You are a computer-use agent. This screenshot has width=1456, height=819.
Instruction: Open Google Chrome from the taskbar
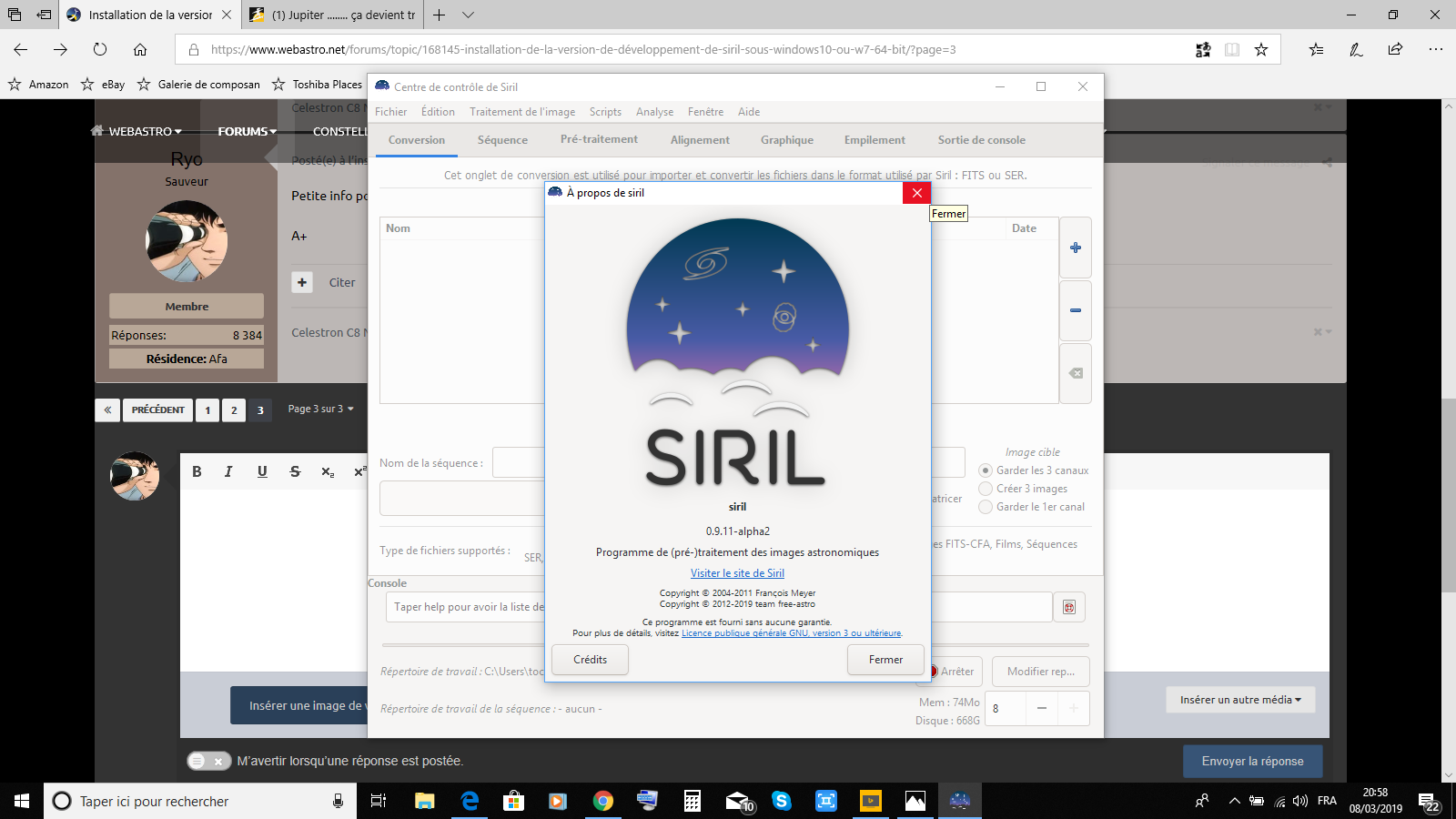[602, 801]
